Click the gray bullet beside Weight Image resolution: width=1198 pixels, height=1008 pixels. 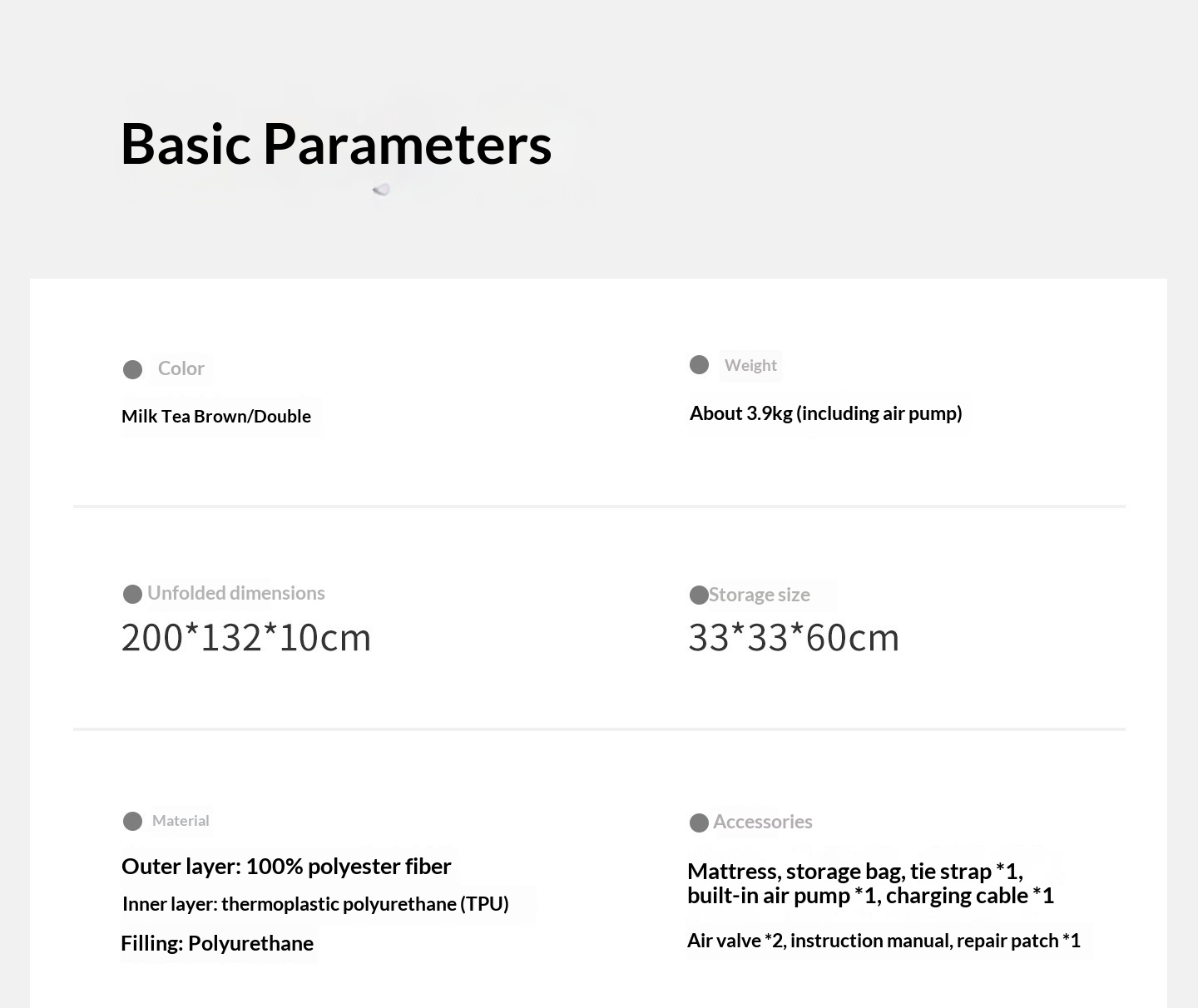tap(699, 365)
